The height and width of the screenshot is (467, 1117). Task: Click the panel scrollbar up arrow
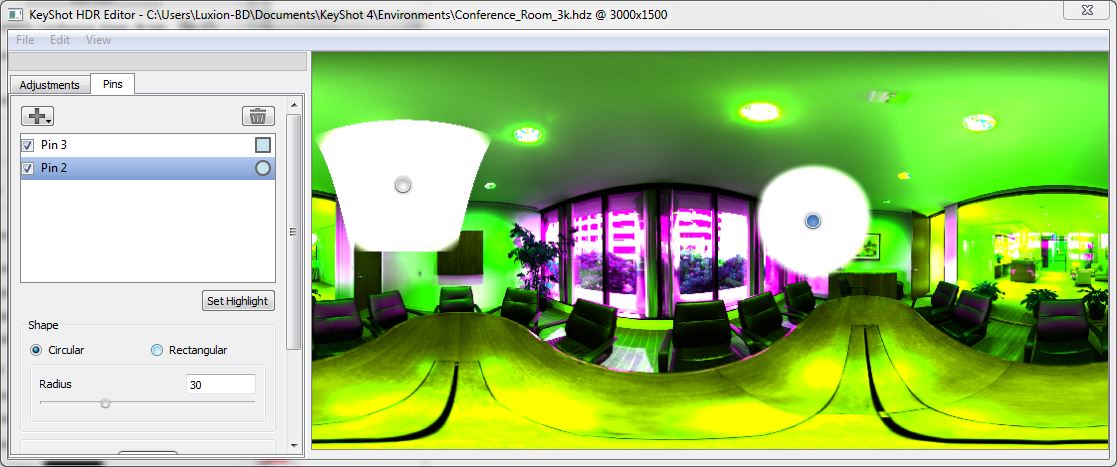tap(293, 105)
